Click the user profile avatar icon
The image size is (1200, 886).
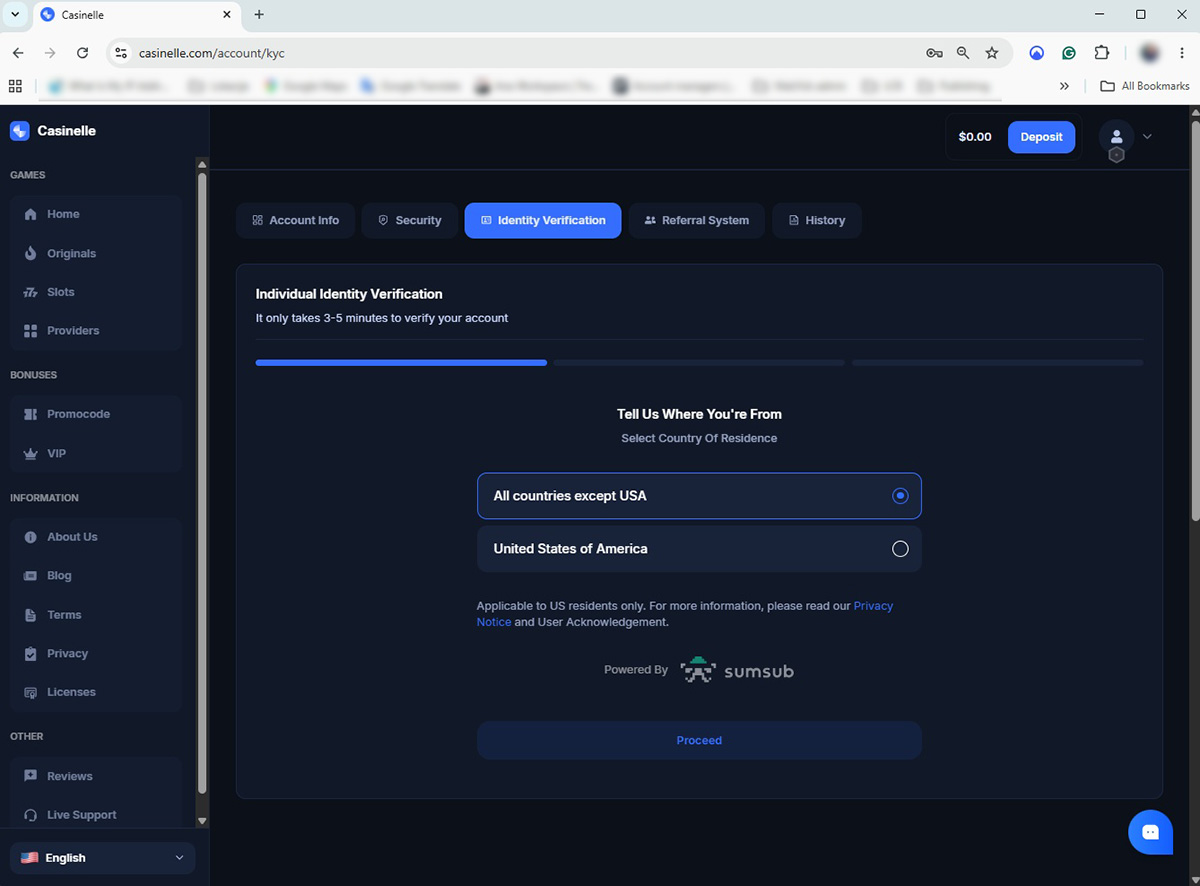coord(1116,137)
